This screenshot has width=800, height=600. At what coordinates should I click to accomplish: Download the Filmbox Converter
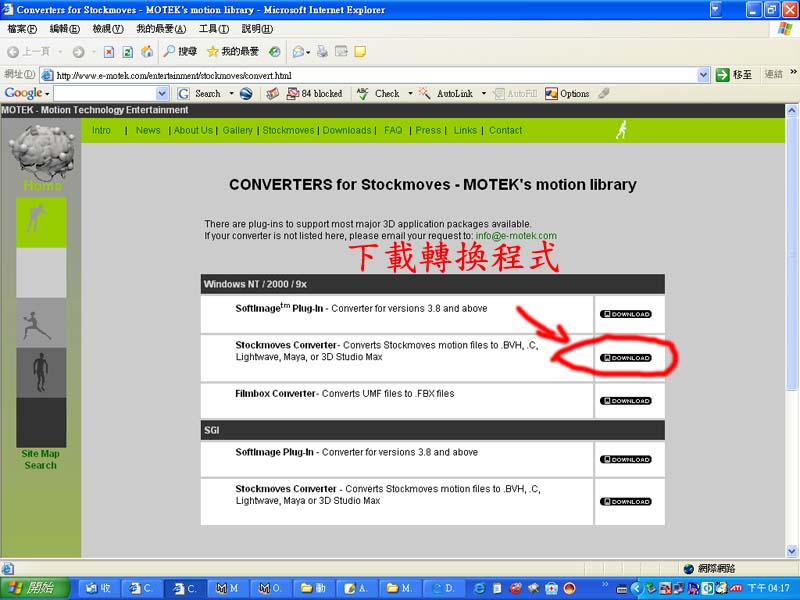626,401
